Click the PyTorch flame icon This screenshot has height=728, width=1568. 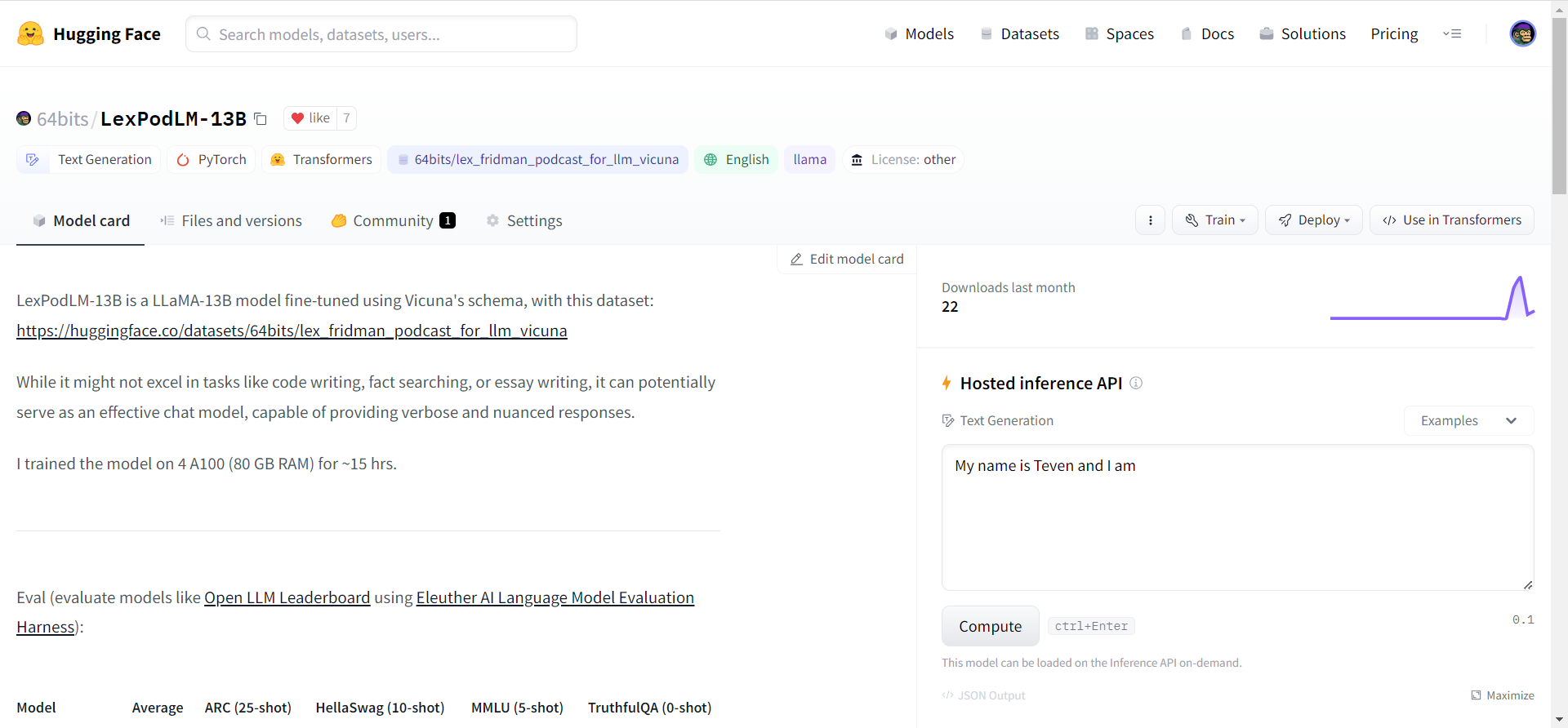pyautogui.click(x=183, y=160)
